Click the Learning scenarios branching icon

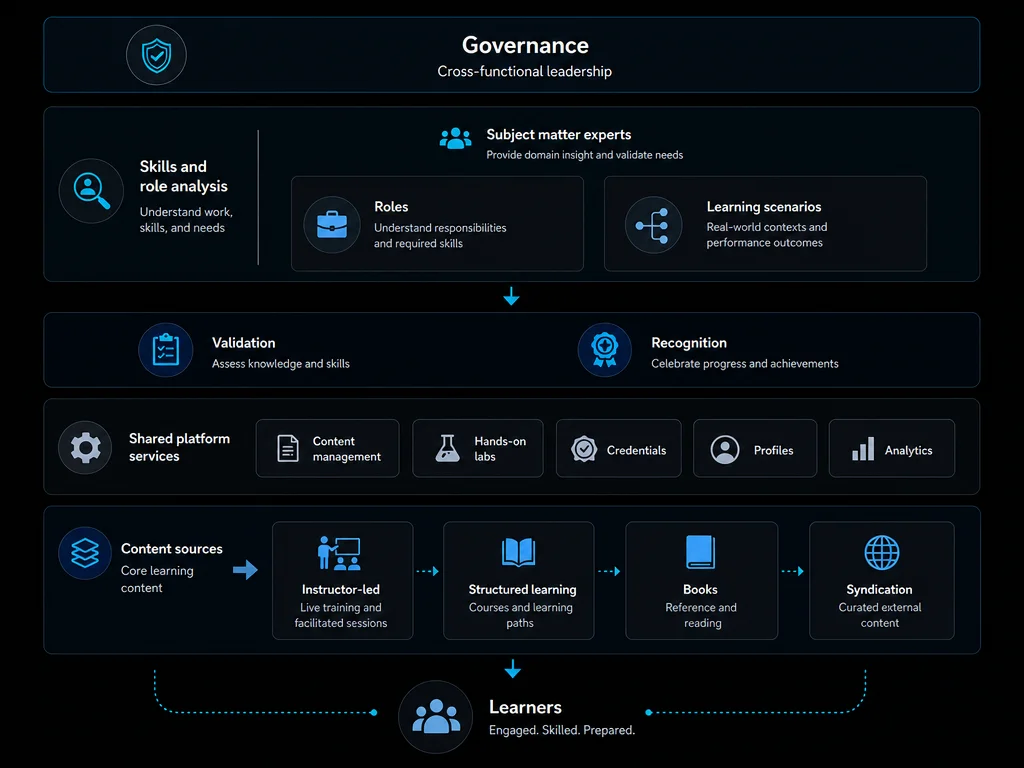point(653,225)
